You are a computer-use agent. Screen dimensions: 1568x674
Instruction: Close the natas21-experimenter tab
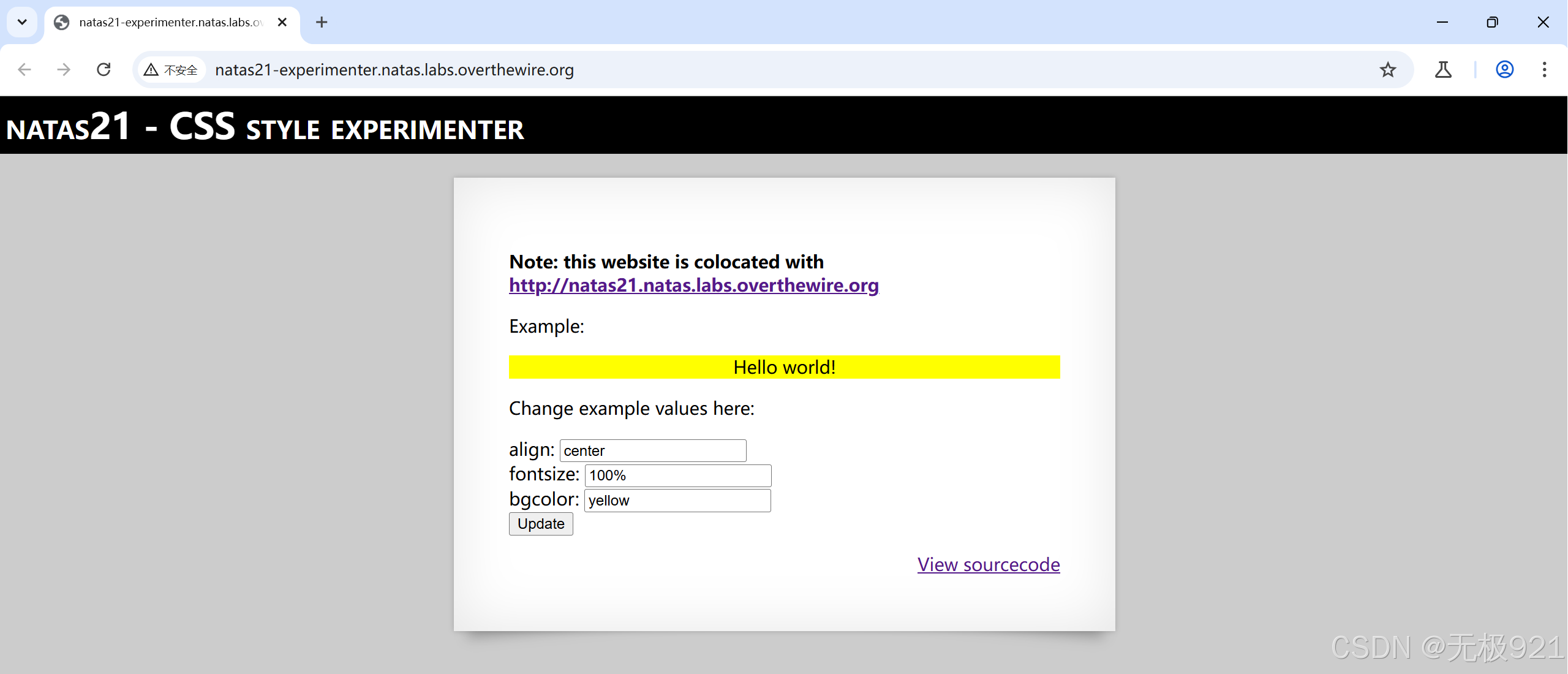click(x=282, y=23)
